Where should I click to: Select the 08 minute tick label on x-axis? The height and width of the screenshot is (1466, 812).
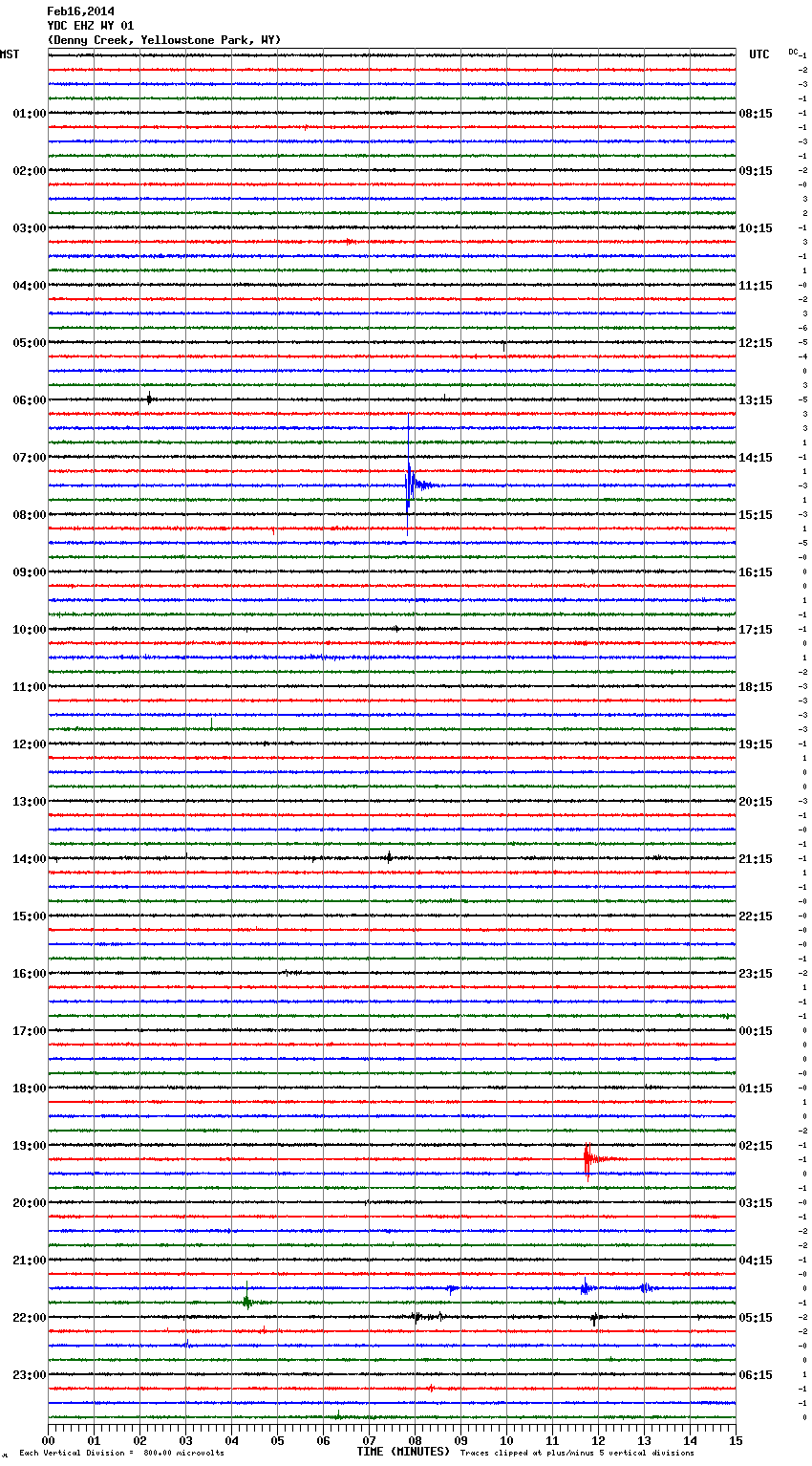(415, 1440)
